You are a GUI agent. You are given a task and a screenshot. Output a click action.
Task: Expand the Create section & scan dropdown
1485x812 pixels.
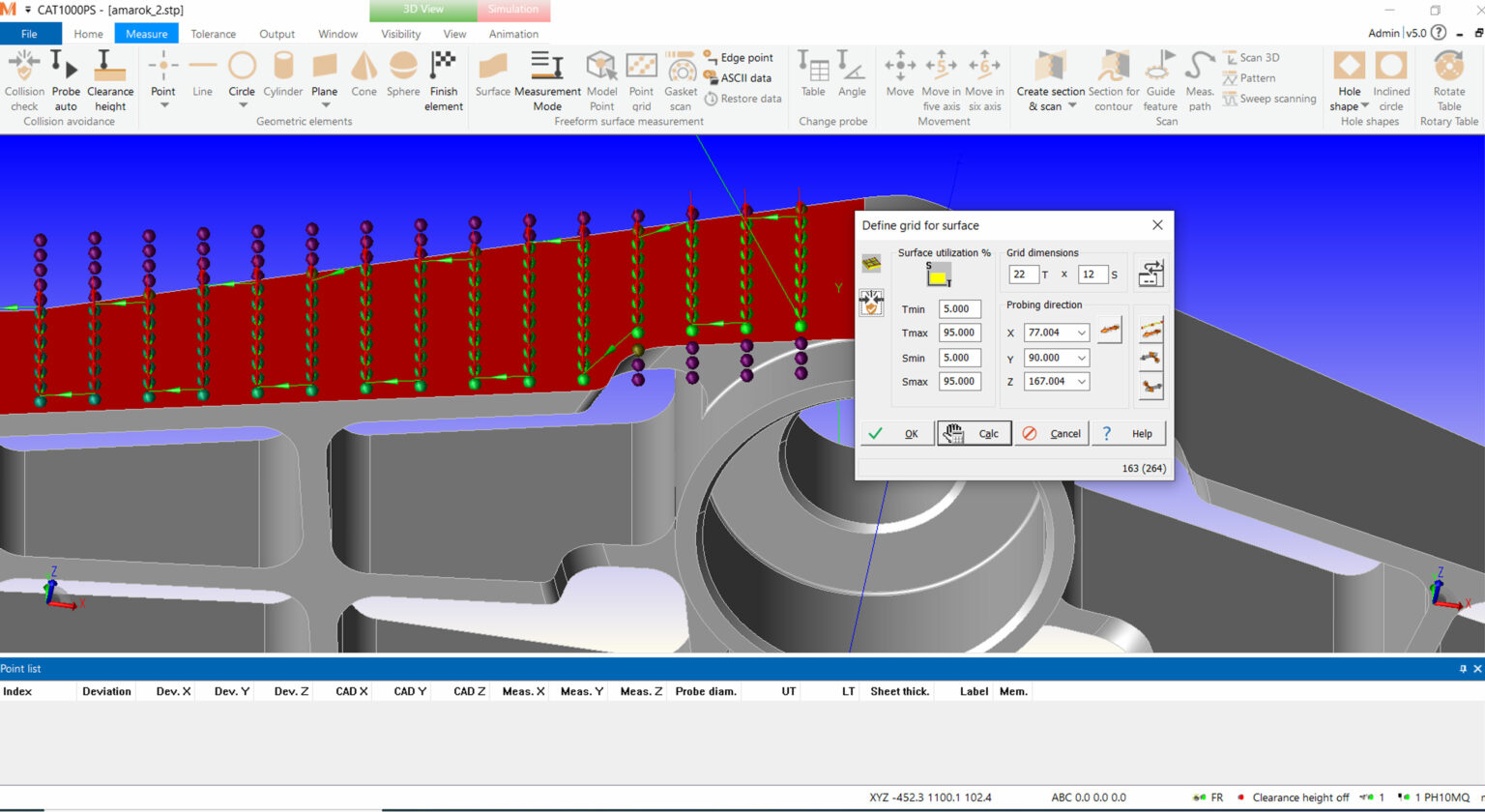(1071, 106)
